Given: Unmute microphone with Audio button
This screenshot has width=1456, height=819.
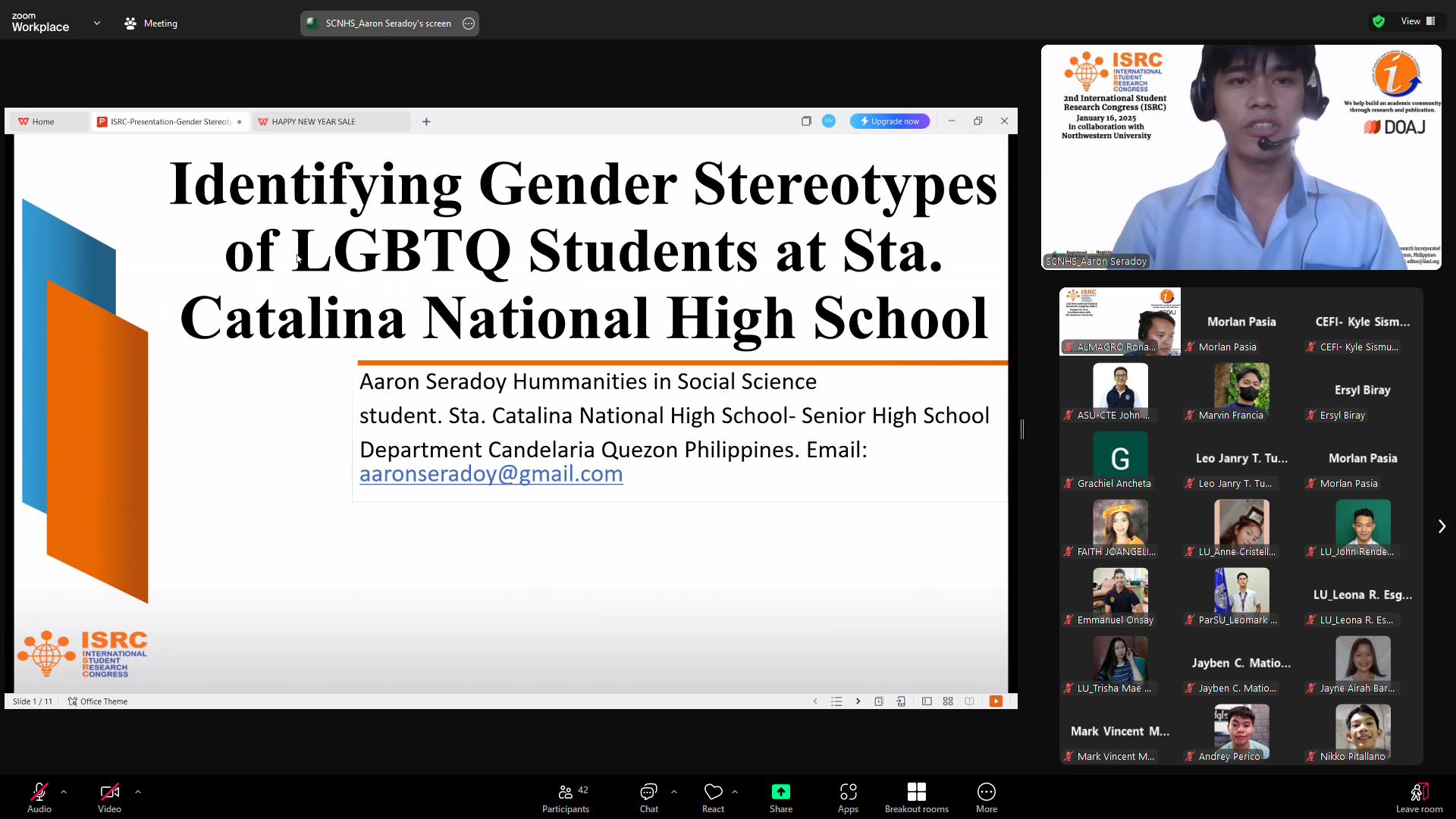Looking at the screenshot, I should (39, 797).
